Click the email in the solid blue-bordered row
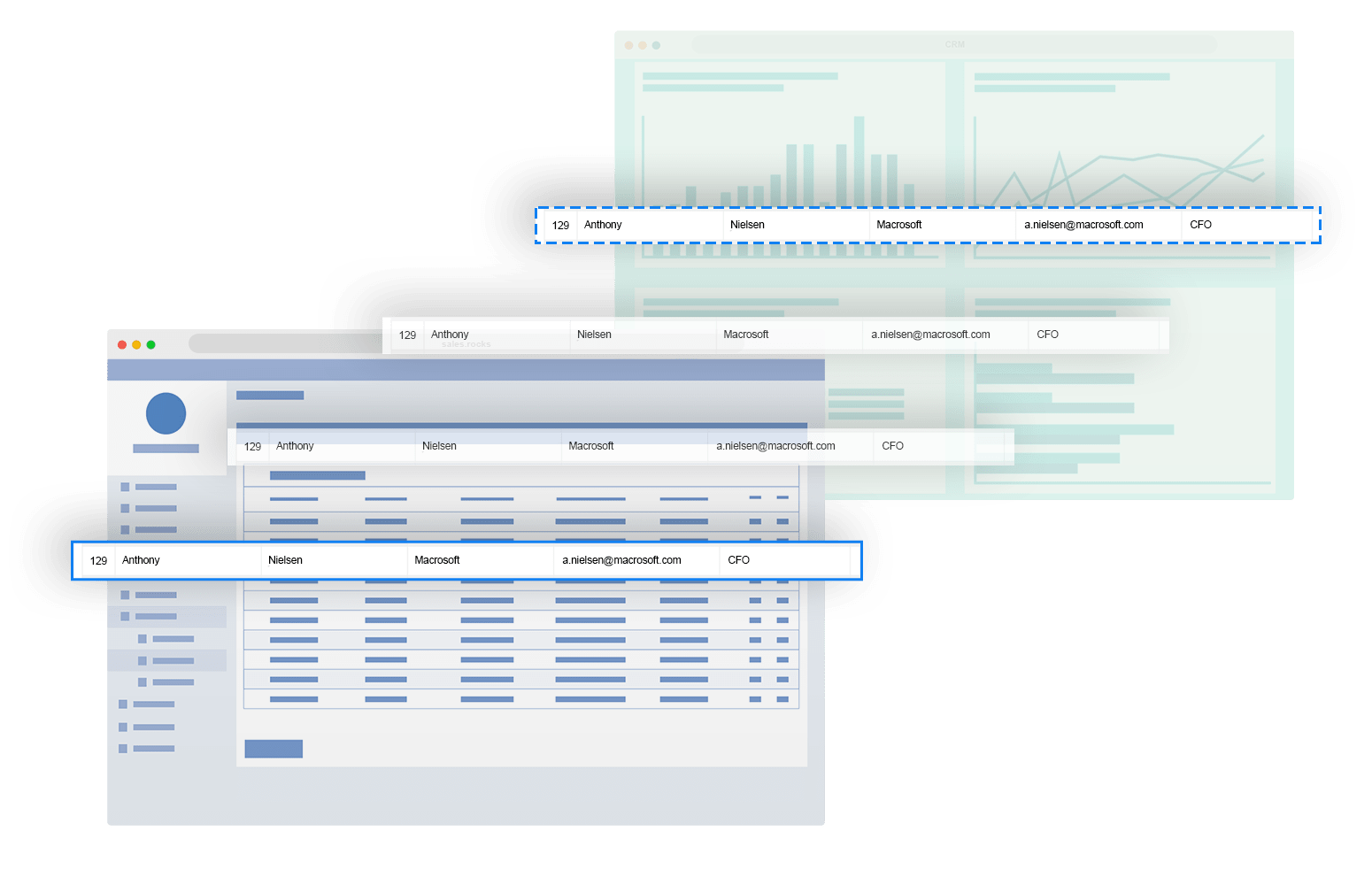 pos(621,560)
